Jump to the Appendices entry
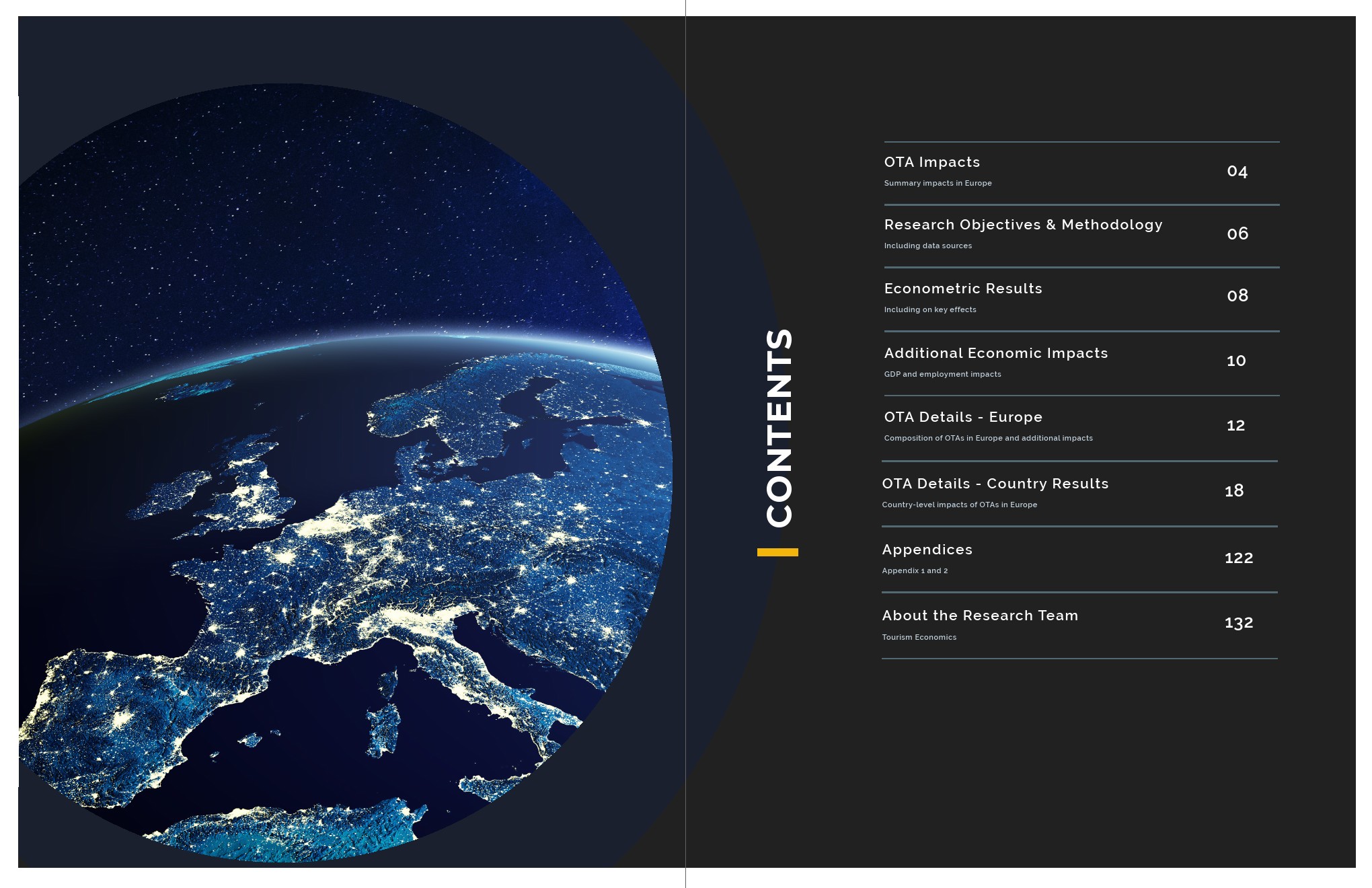1372x888 pixels. tap(927, 550)
